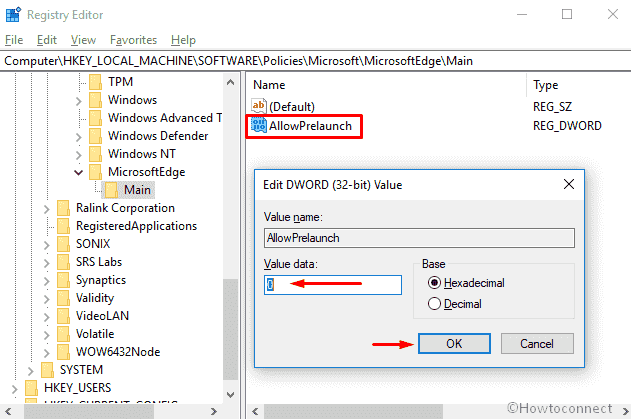Expand the Ralink Corporation key
Screen dimensions: 631x419
point(47,209)
